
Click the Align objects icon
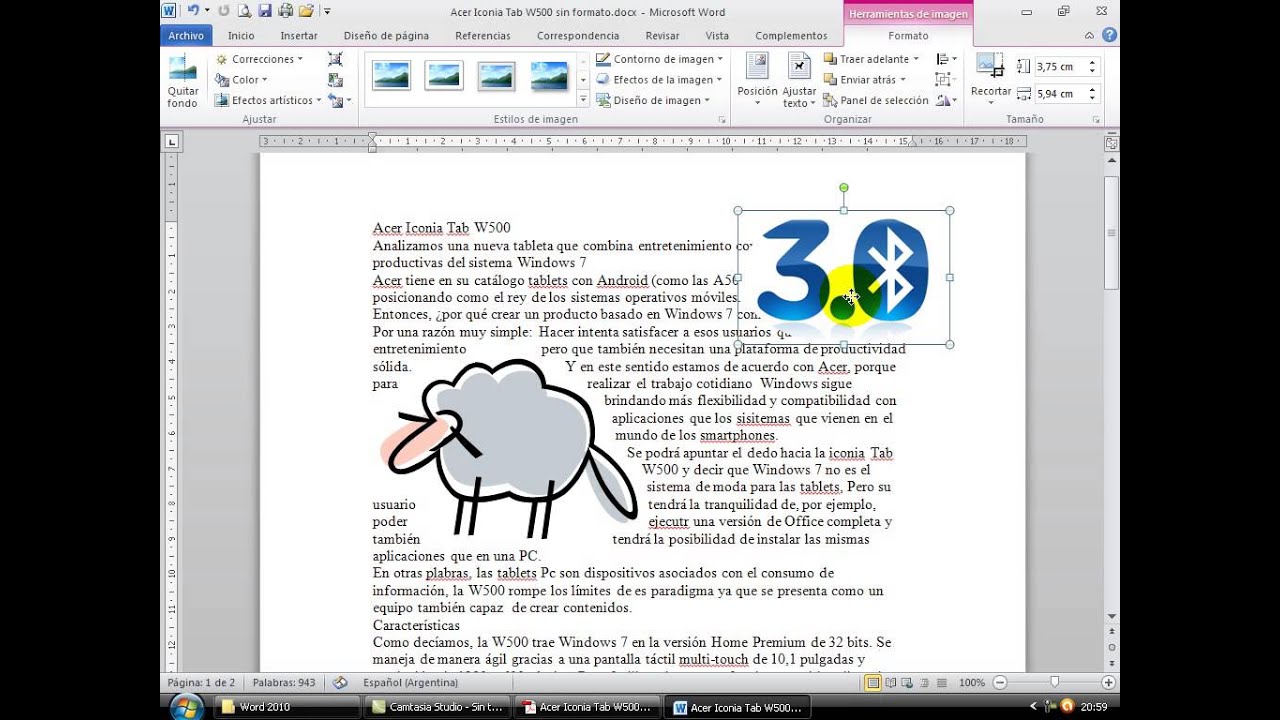click(x=945, y=59)
